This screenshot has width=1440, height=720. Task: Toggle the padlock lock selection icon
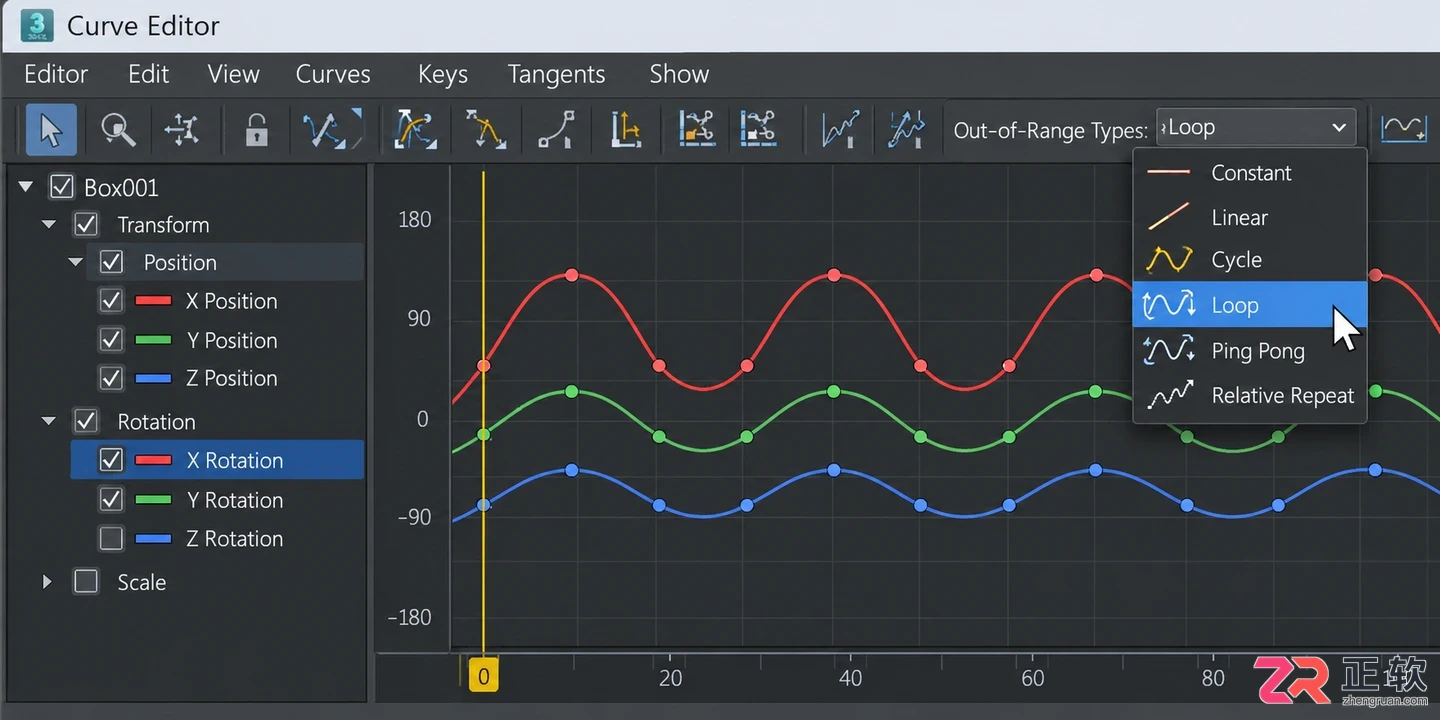click(257, 129)
